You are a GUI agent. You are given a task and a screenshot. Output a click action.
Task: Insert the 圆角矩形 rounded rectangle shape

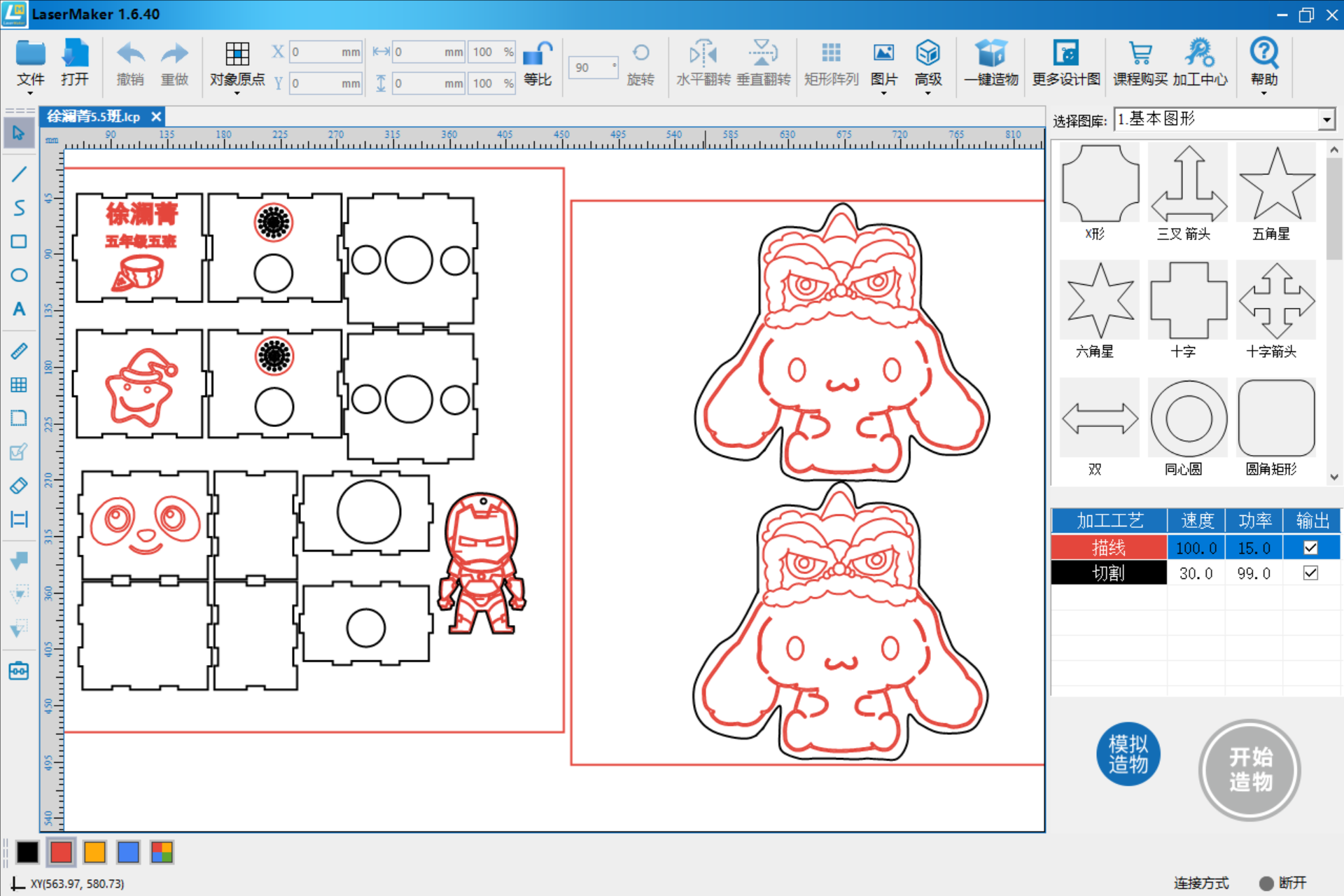pos(1275,419)
